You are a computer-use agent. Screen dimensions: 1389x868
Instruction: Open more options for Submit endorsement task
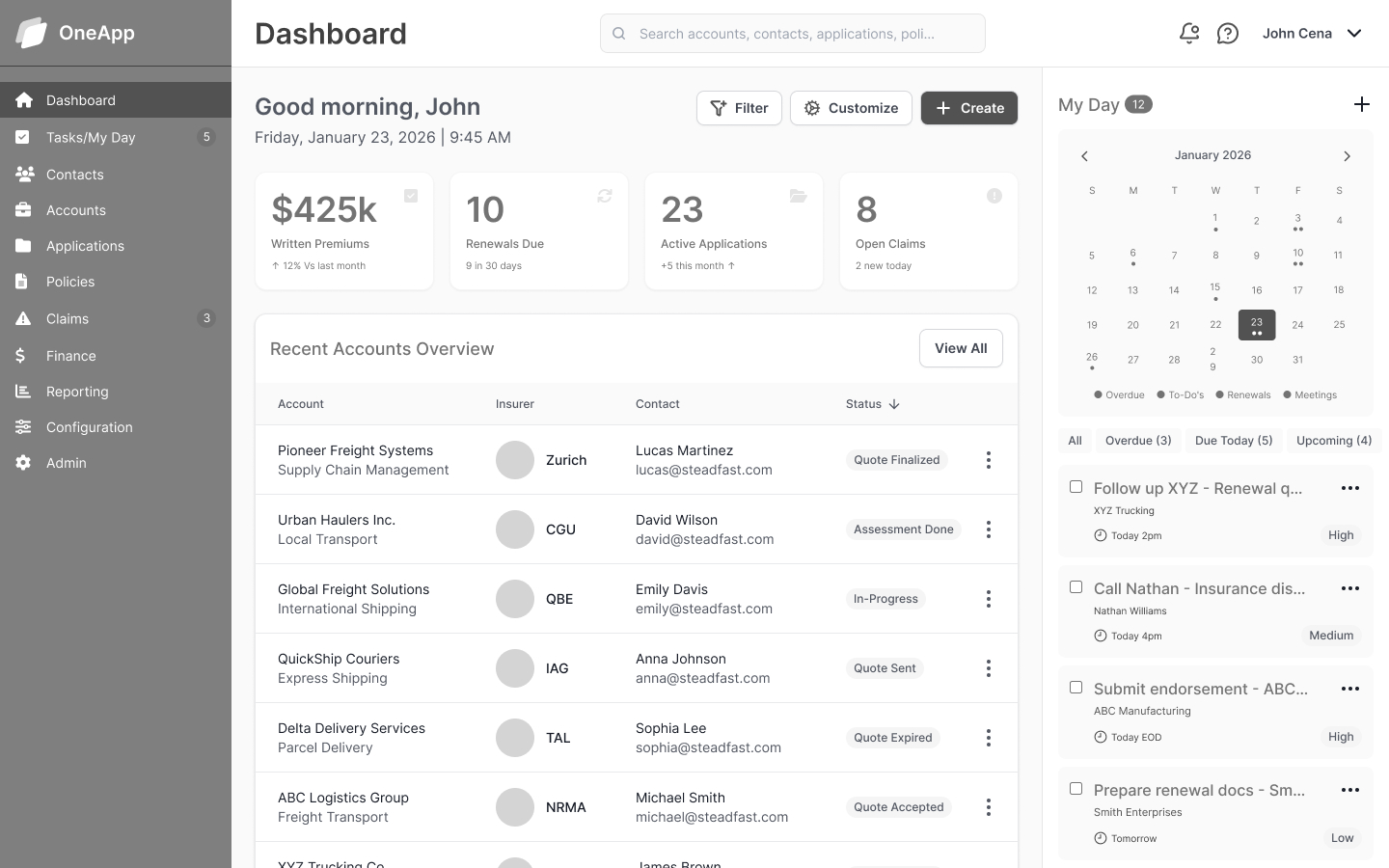[1350, 689]
